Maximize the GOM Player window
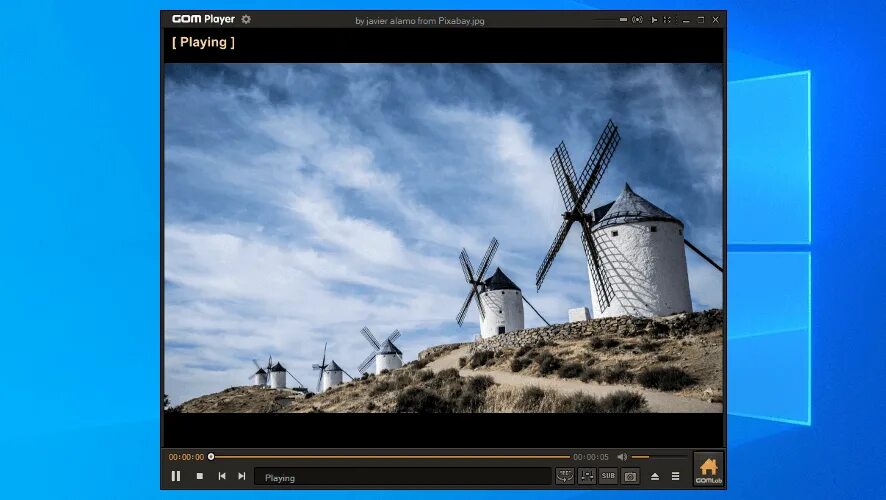The image size is (886, 500). pos(701,20)
